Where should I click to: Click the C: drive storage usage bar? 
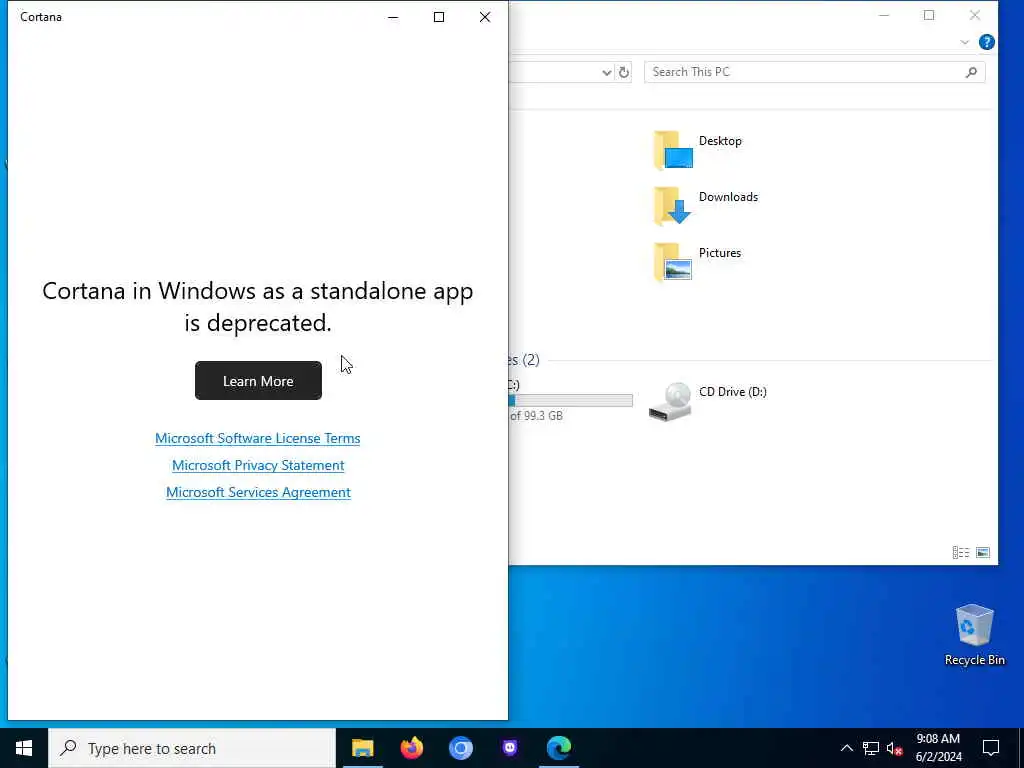click(x=570, y=400)
